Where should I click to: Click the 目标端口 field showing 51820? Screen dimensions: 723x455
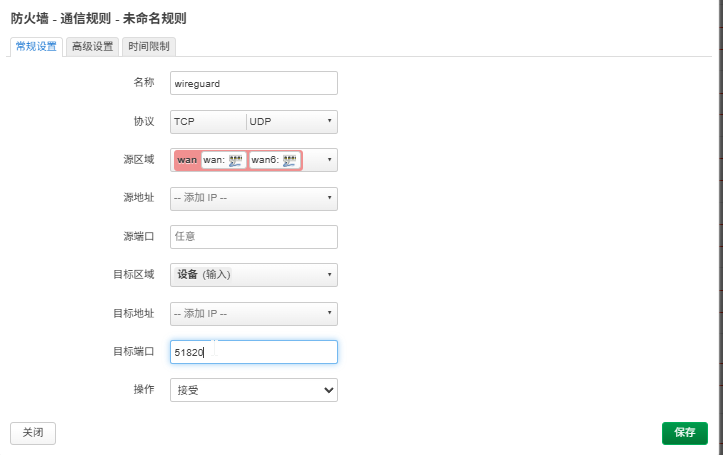click(254, 352)
